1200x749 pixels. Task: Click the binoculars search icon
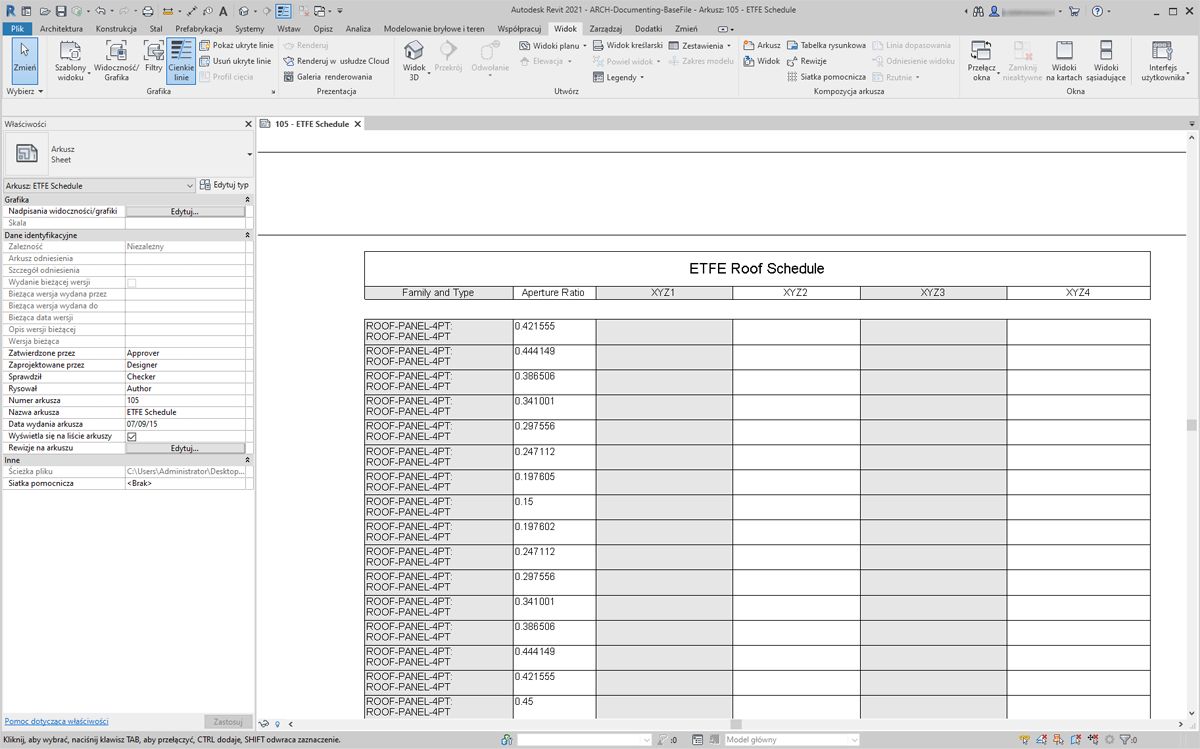click(976, 11)
